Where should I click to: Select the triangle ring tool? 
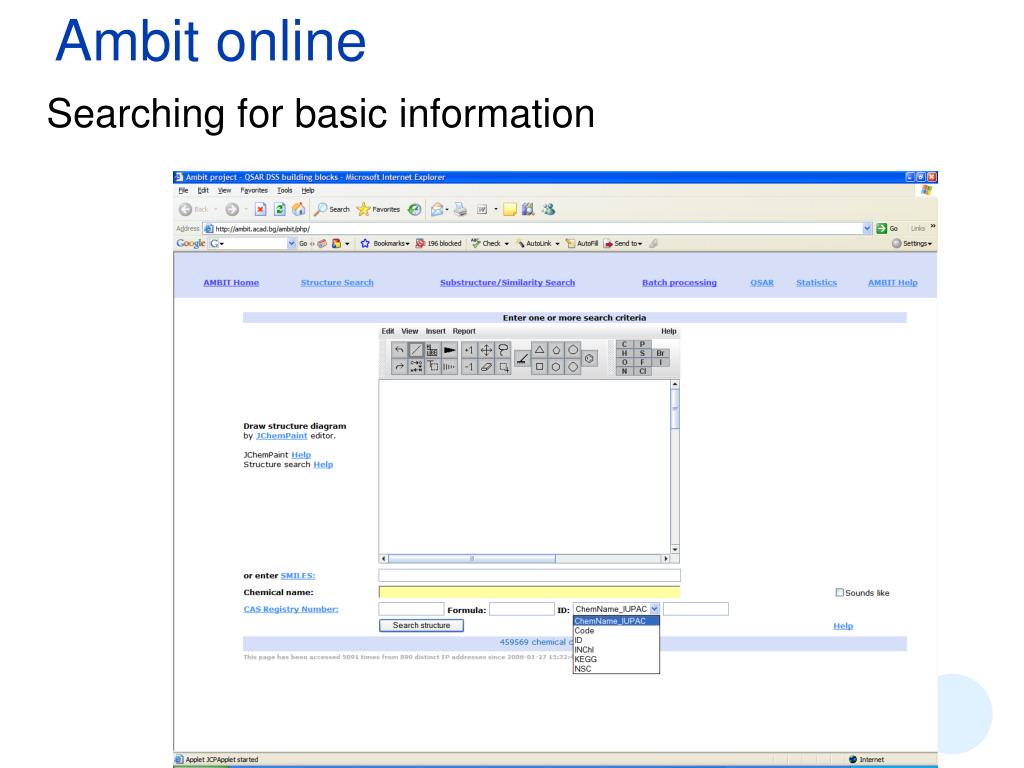click(539, 350)
